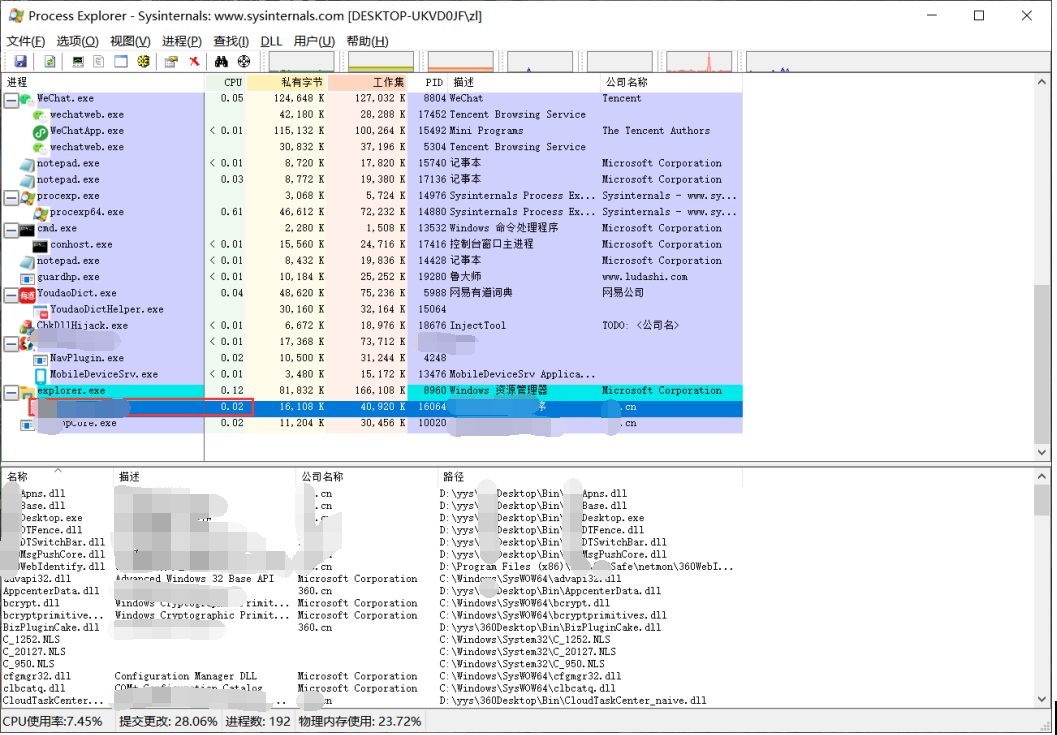Image resolution: width=1057 pixels, height=735 pixels.
Task: Click the guardhp.exe process icon
Action: 27,278
